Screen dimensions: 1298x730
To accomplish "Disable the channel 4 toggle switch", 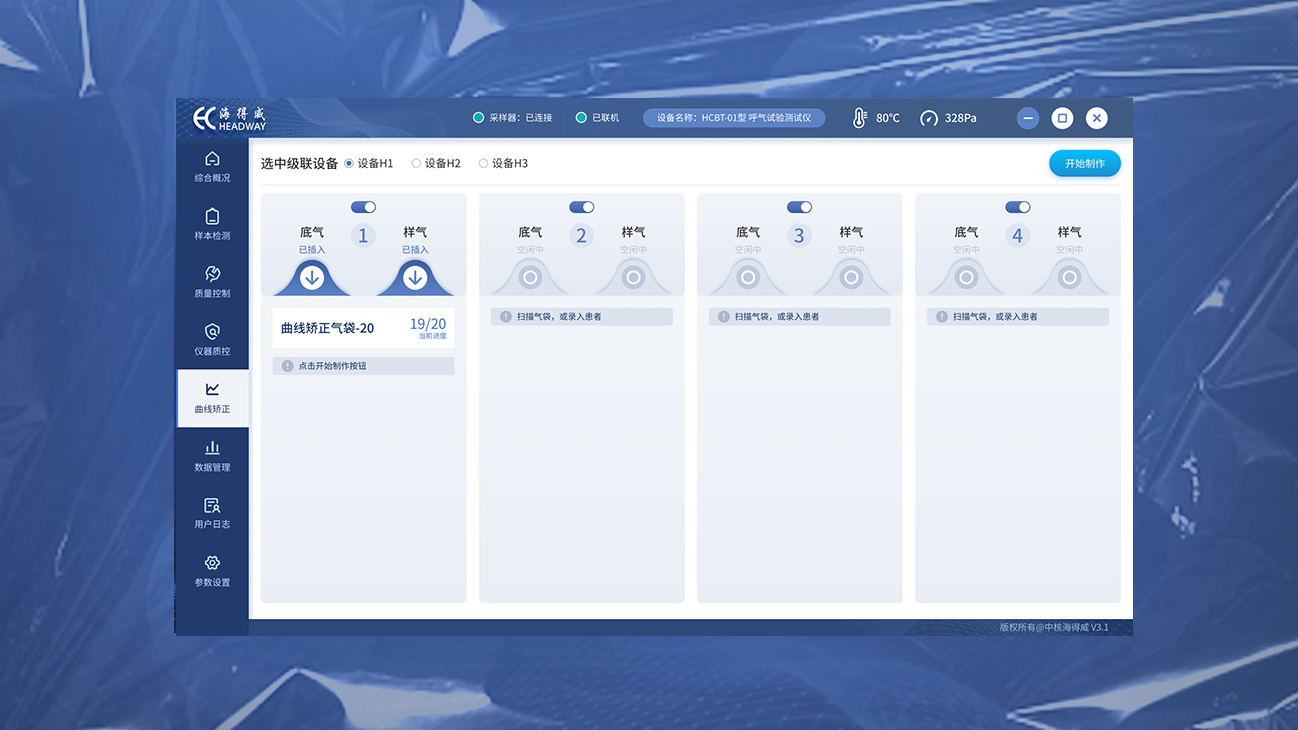I will tap(1017, 207).
